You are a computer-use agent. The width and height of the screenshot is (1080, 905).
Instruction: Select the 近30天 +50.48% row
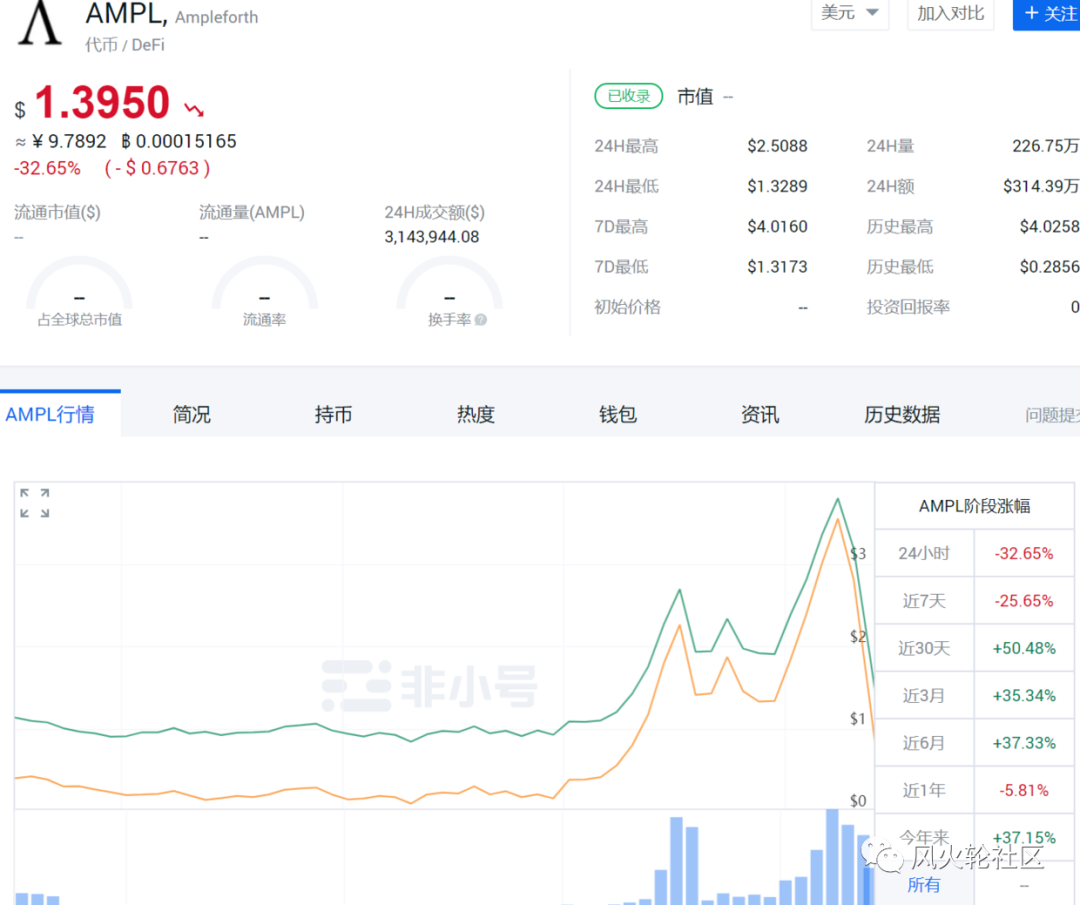[x=973, y=648]
